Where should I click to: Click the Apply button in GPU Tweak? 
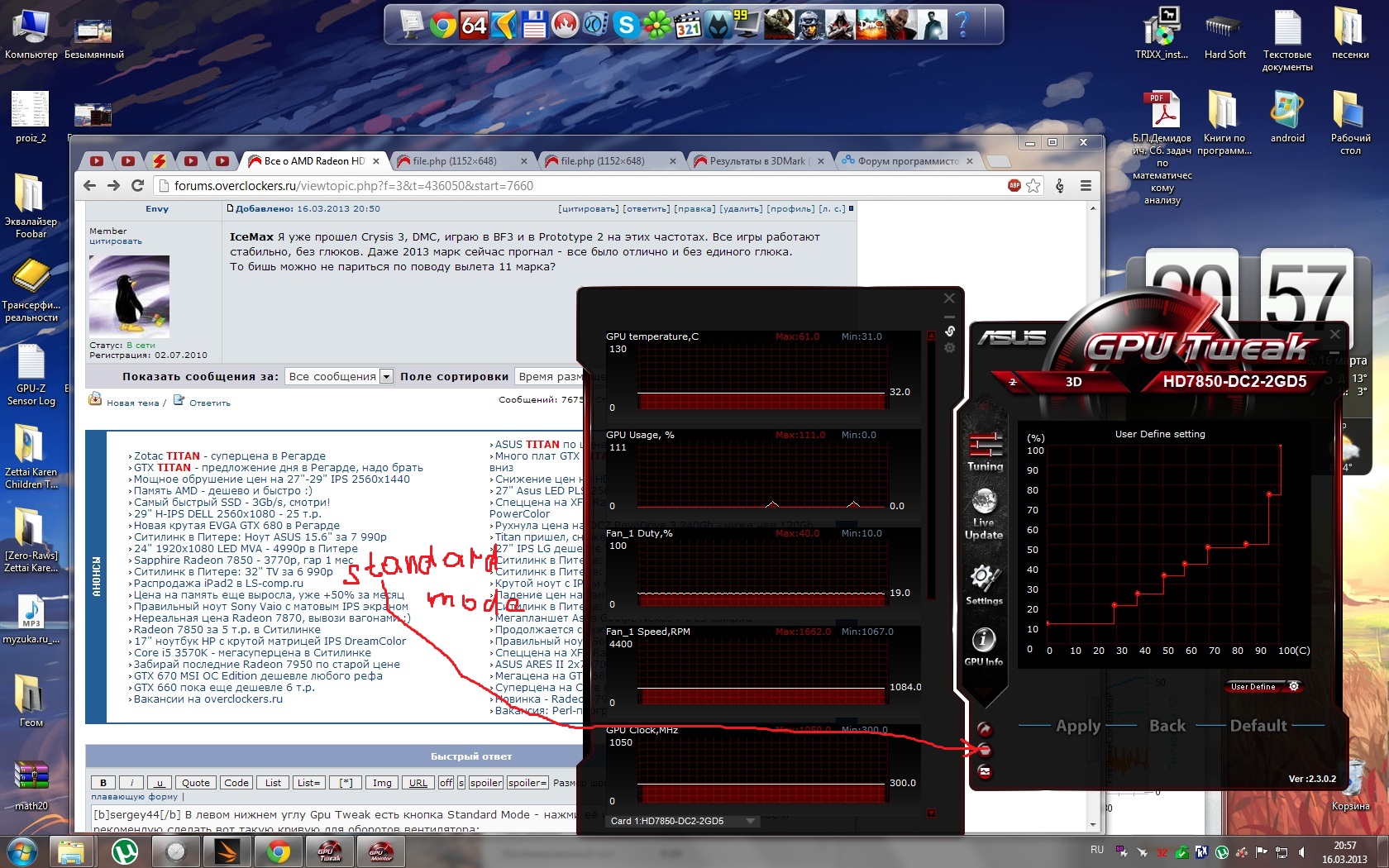1078,726
